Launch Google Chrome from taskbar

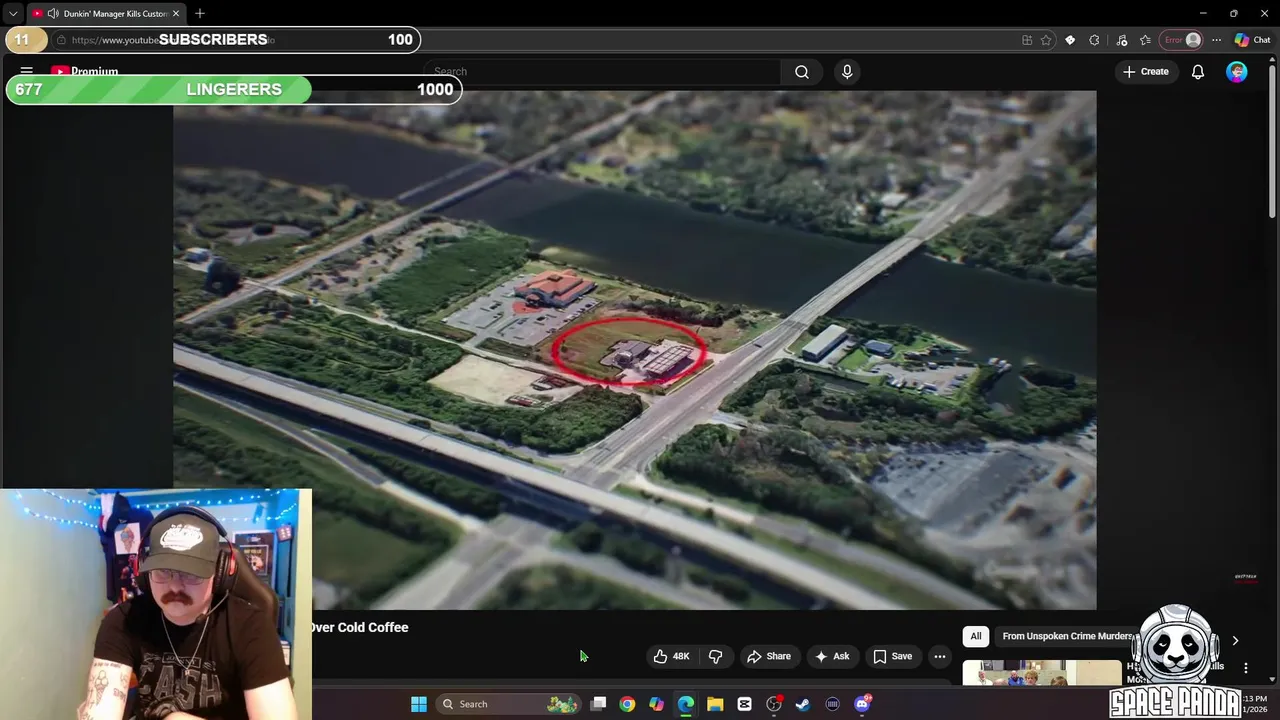coord(627,704)
